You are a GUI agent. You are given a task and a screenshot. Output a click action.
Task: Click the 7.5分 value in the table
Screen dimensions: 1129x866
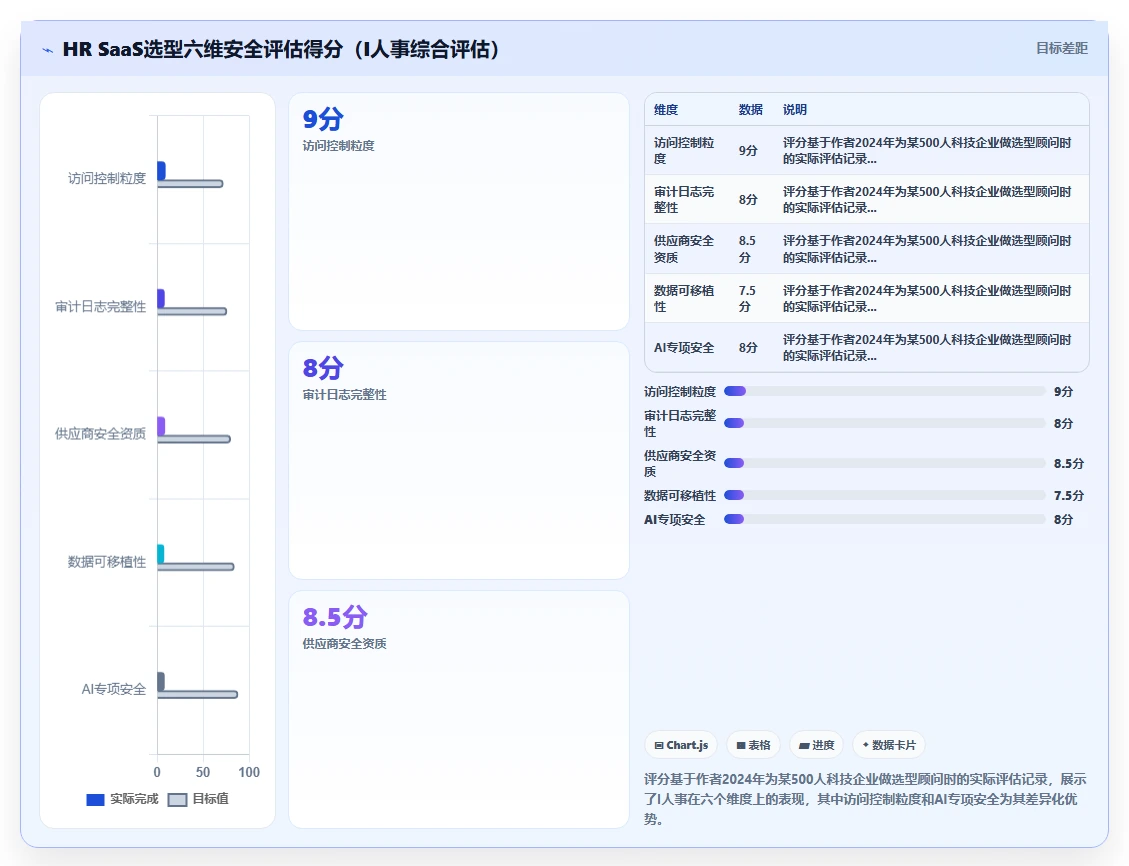tap(747, 298)
